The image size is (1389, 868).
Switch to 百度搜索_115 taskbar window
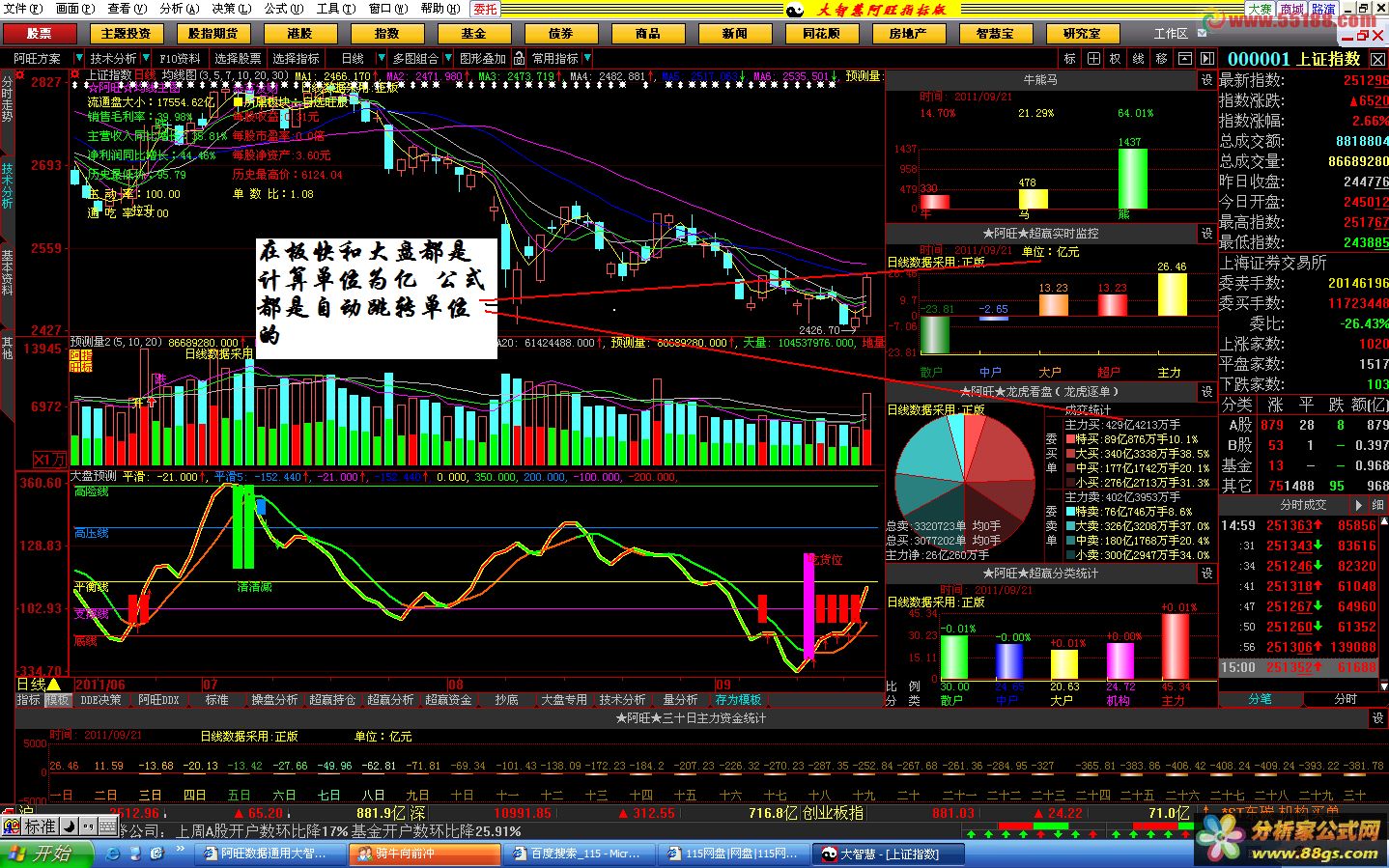coord(579,854)
